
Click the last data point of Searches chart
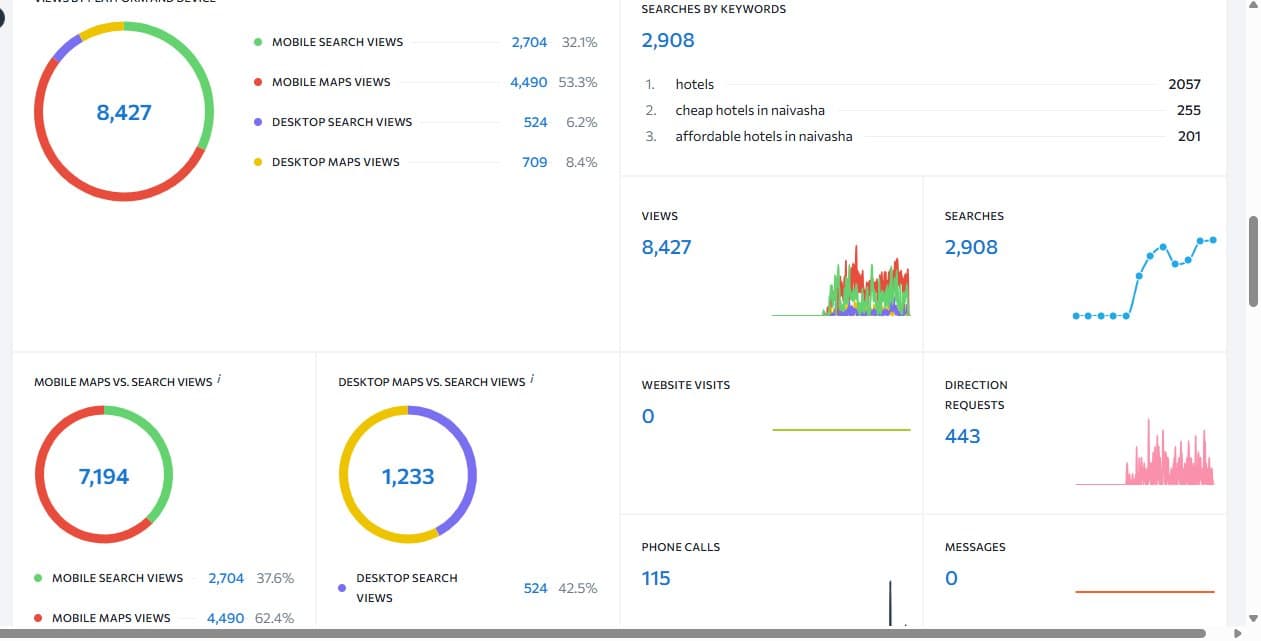(x=1213, y=240)
